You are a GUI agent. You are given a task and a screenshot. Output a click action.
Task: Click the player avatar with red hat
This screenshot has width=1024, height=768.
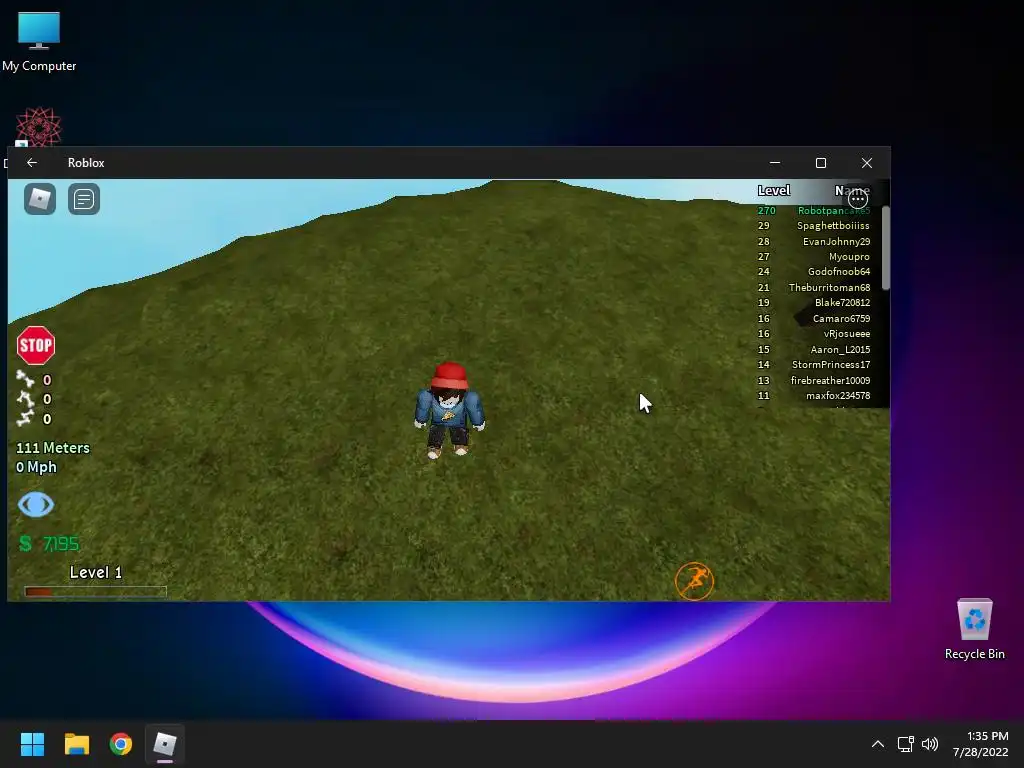click(449, 410)
